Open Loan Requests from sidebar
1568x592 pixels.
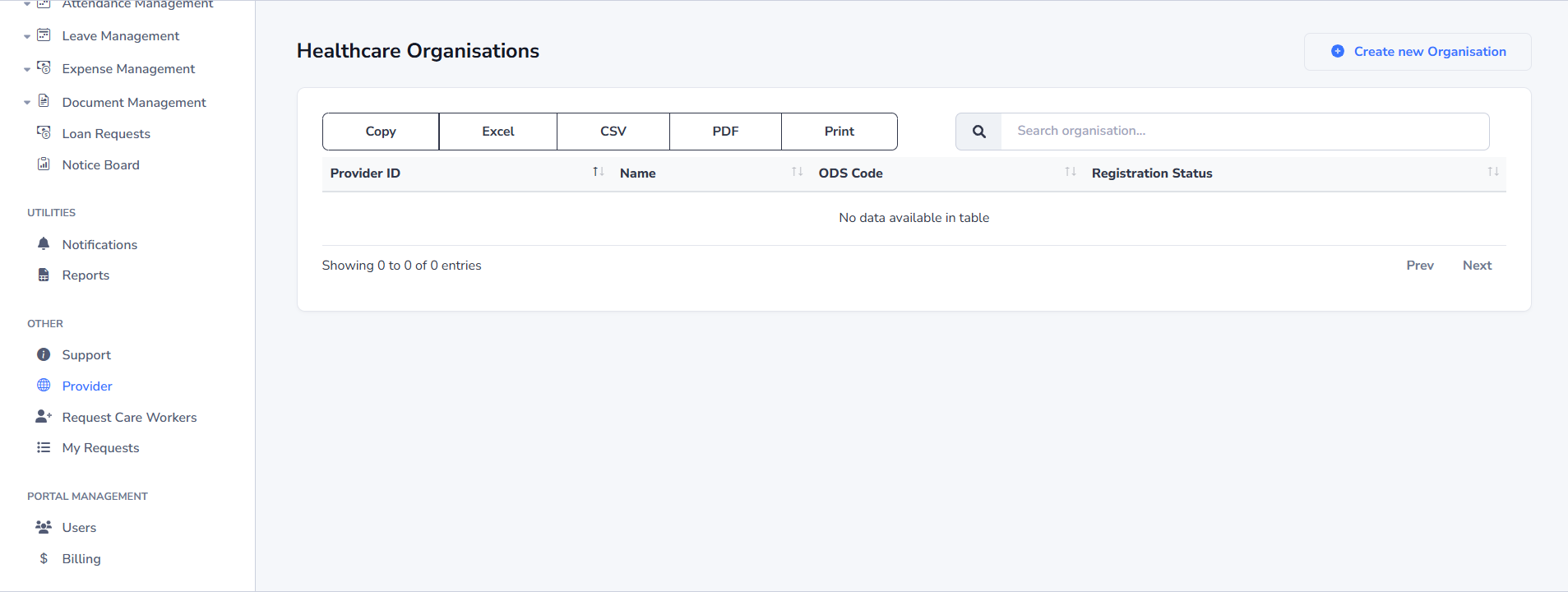(x=106, y=134)
